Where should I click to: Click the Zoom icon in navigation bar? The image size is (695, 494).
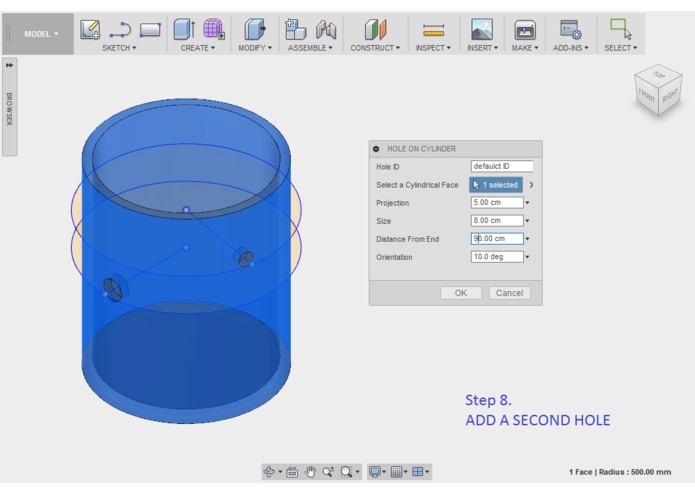pos(328,472)
